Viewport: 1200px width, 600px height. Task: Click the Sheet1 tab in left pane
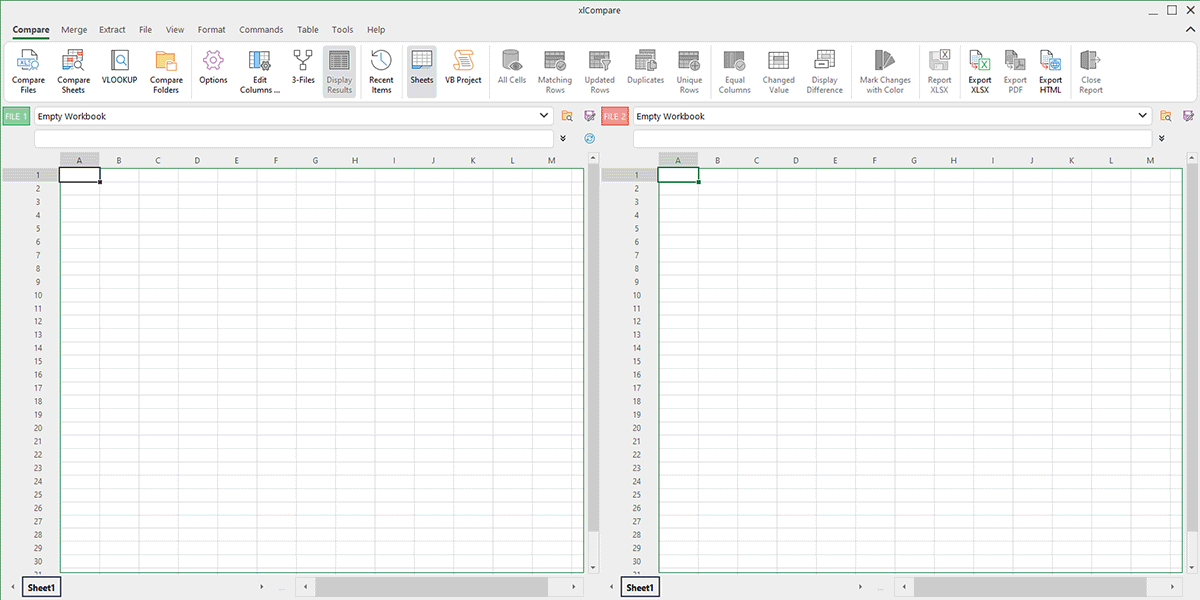(x=41, y=587)
